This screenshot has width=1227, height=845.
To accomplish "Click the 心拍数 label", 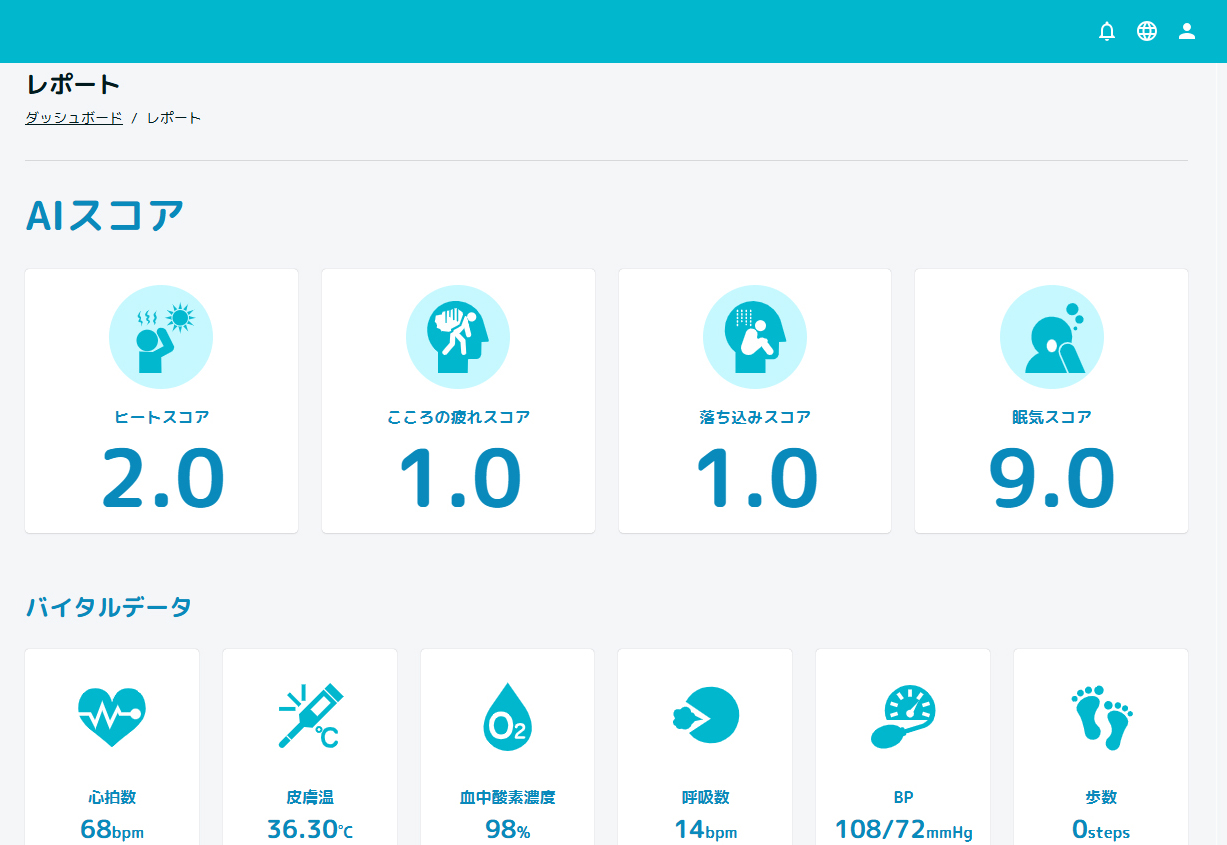I will click(112, 797).
